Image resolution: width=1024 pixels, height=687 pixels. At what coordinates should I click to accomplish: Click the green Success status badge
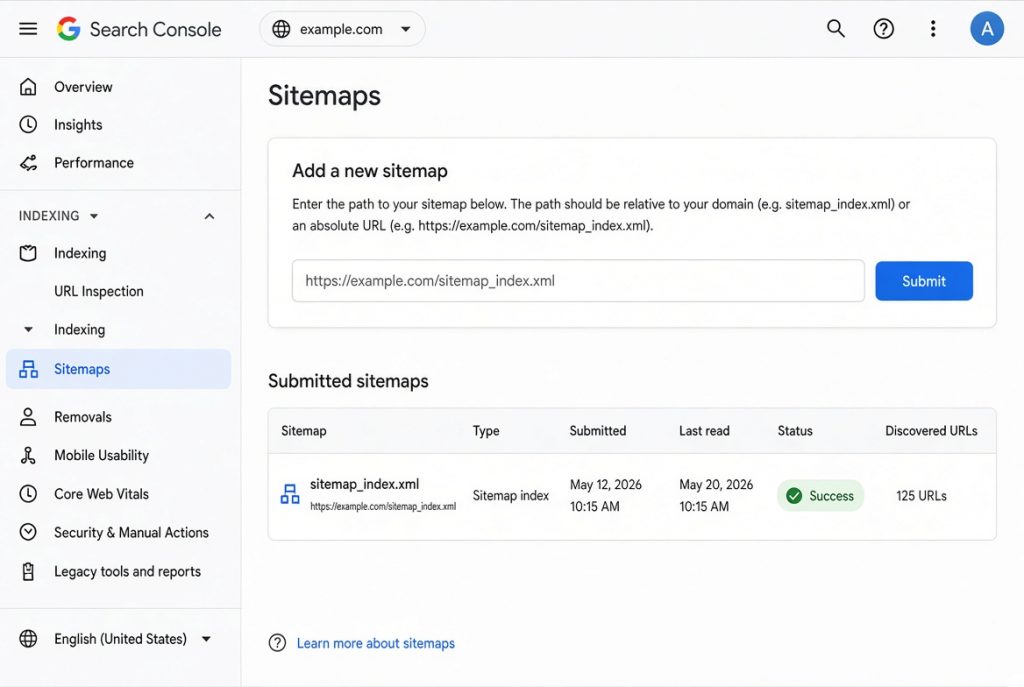point(820,496)
